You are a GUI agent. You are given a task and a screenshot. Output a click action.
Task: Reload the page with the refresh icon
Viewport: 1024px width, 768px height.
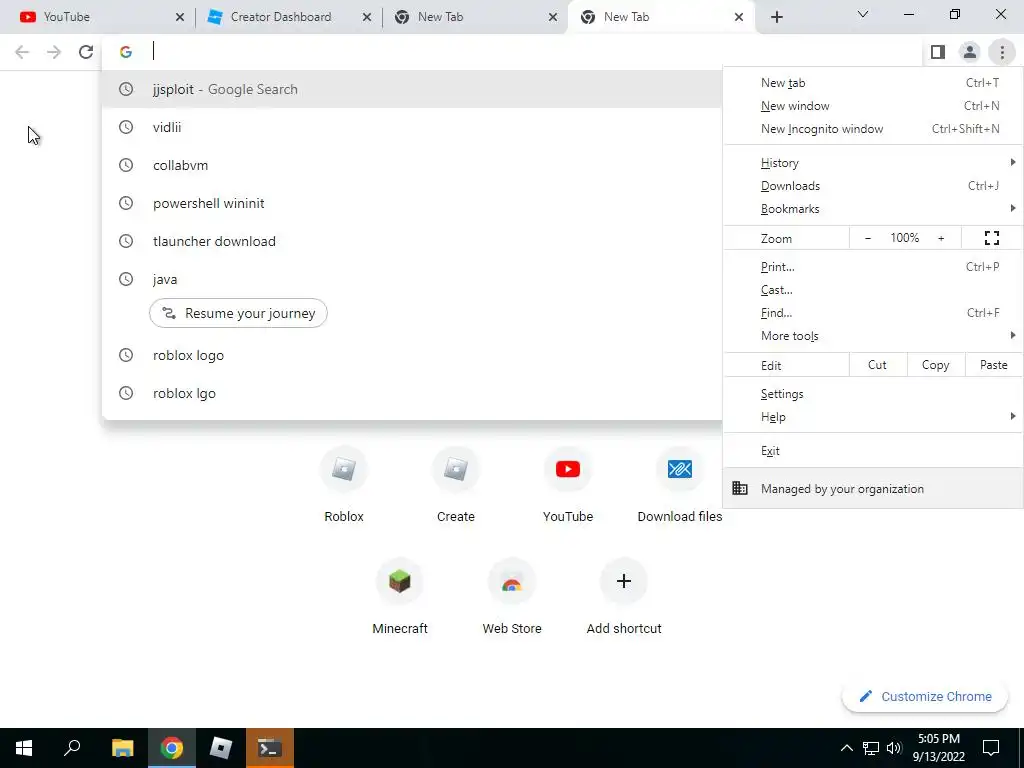pyautogui.click(x=86, y=52)
